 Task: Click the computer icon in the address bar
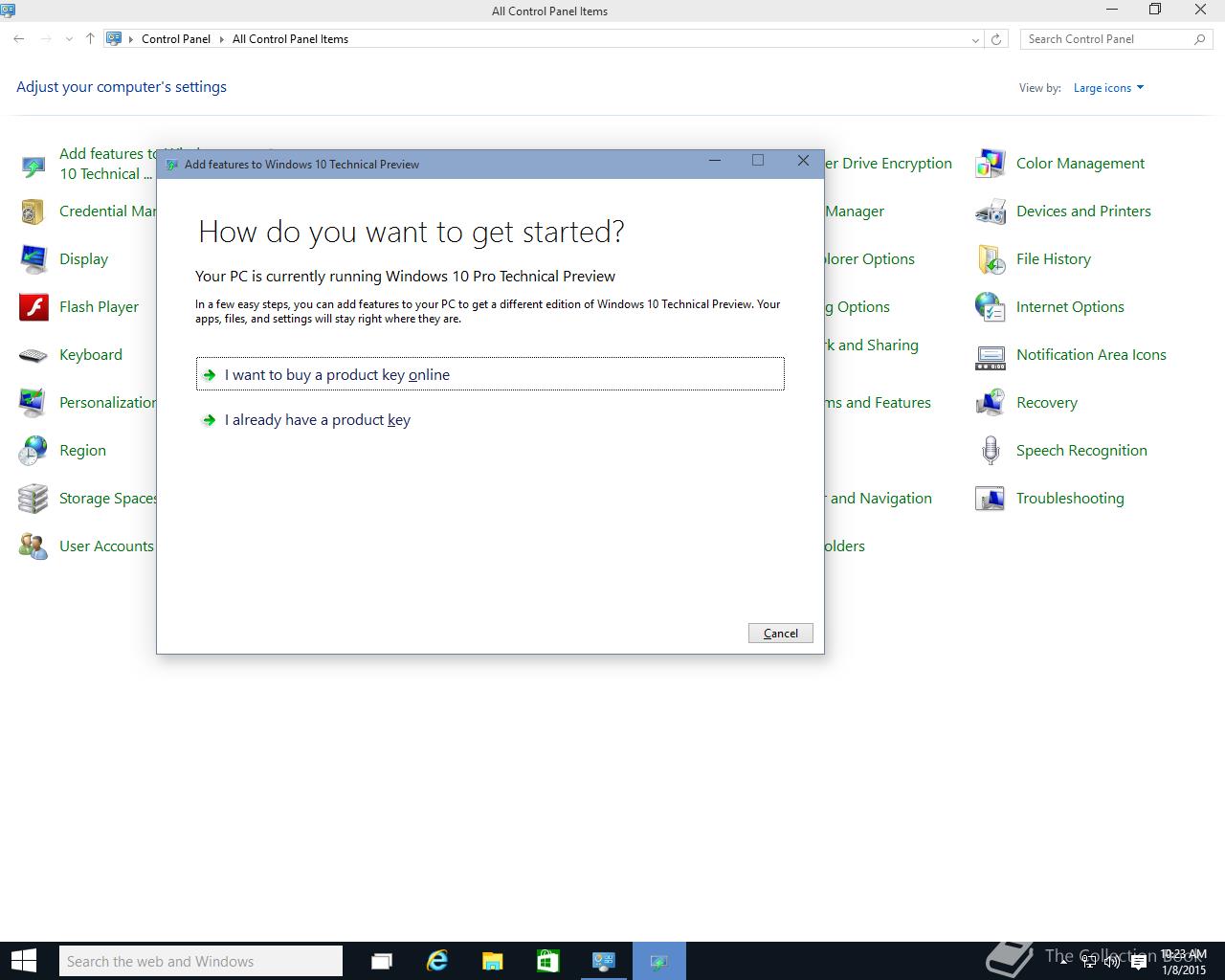point(114,39)
